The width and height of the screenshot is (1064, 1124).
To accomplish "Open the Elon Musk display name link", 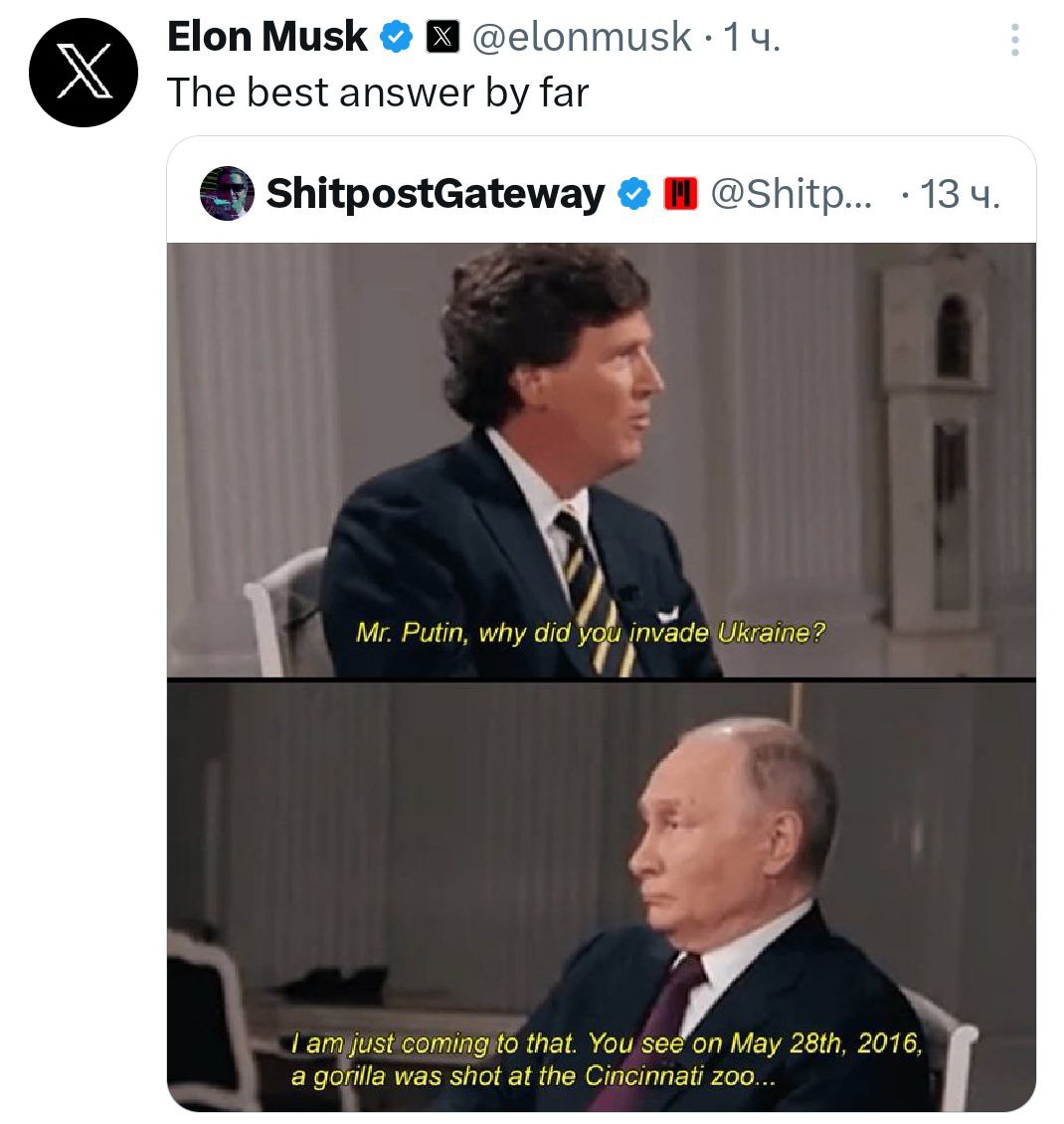I will (x=267, y=37).
